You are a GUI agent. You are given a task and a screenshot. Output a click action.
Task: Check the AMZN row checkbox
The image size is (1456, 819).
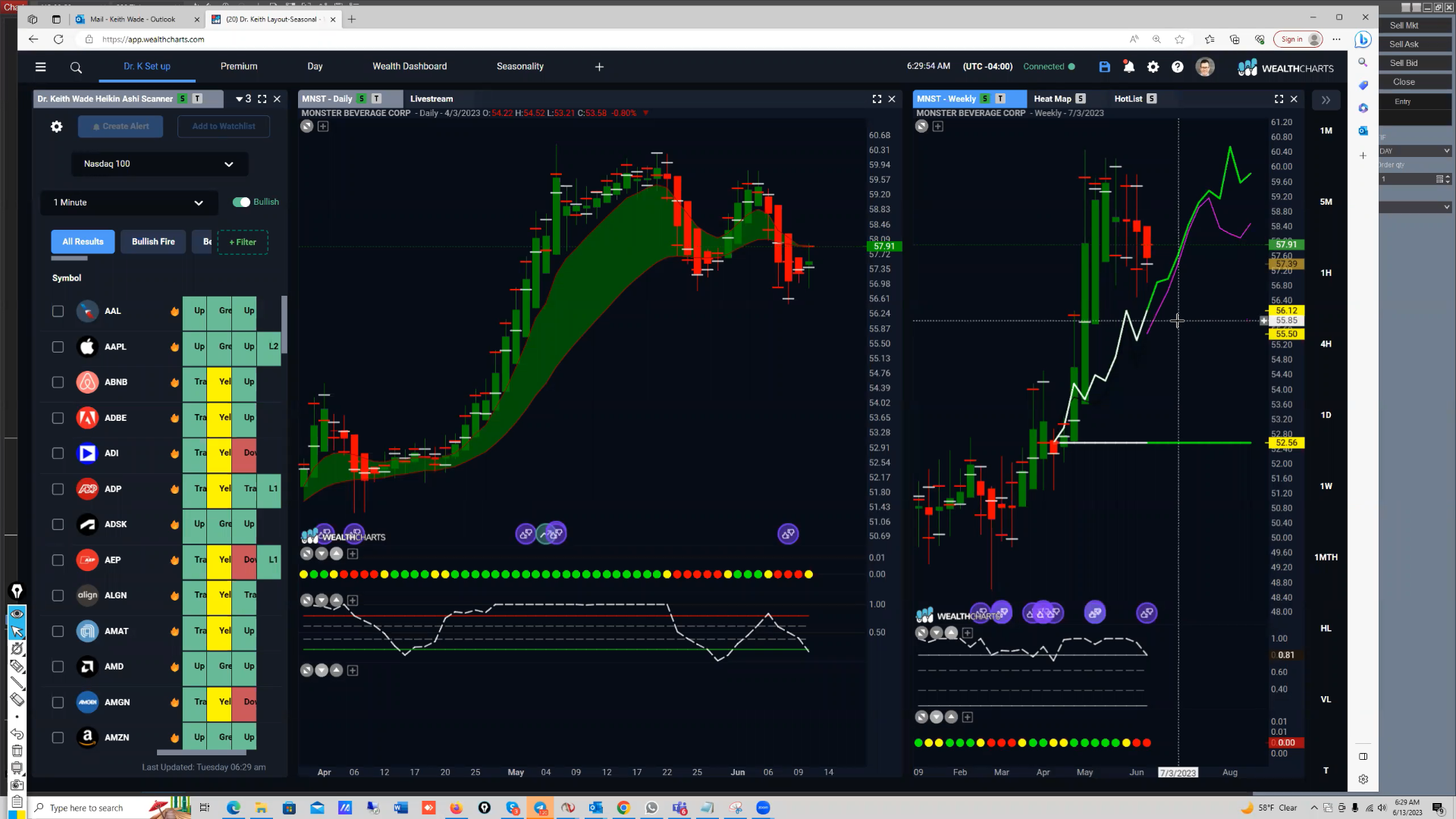(x=58, y=737)
